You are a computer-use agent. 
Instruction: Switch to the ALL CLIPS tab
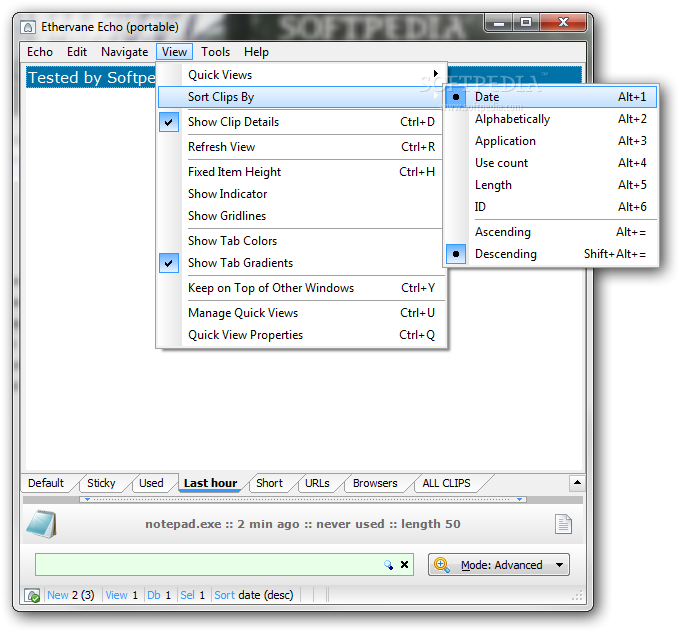(446, 483)
